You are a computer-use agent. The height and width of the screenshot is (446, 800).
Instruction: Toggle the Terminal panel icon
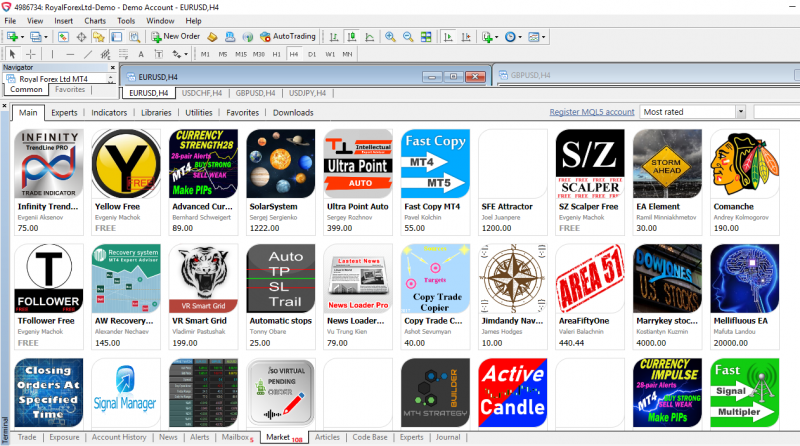(x=117, y=37)
